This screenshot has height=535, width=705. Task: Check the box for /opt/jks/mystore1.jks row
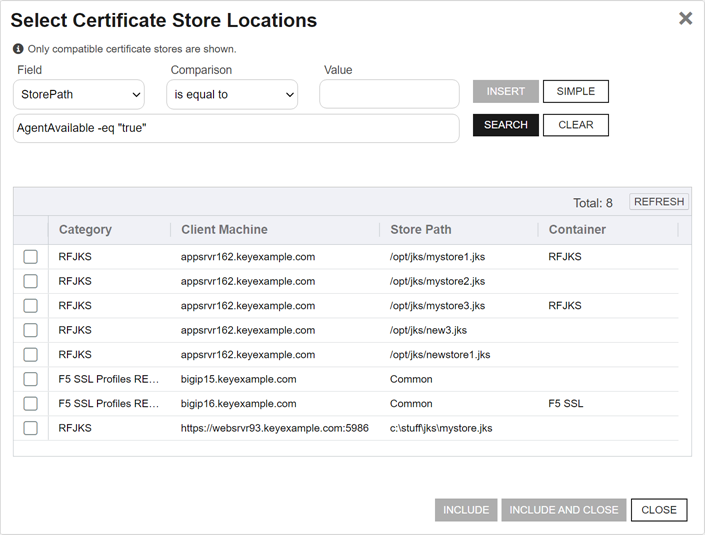tap(31, 257)
